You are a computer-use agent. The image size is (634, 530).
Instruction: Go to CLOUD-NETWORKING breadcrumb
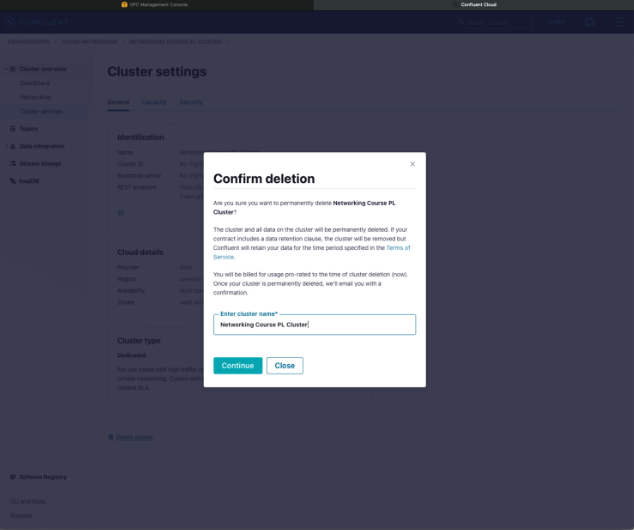pos(89,42)
